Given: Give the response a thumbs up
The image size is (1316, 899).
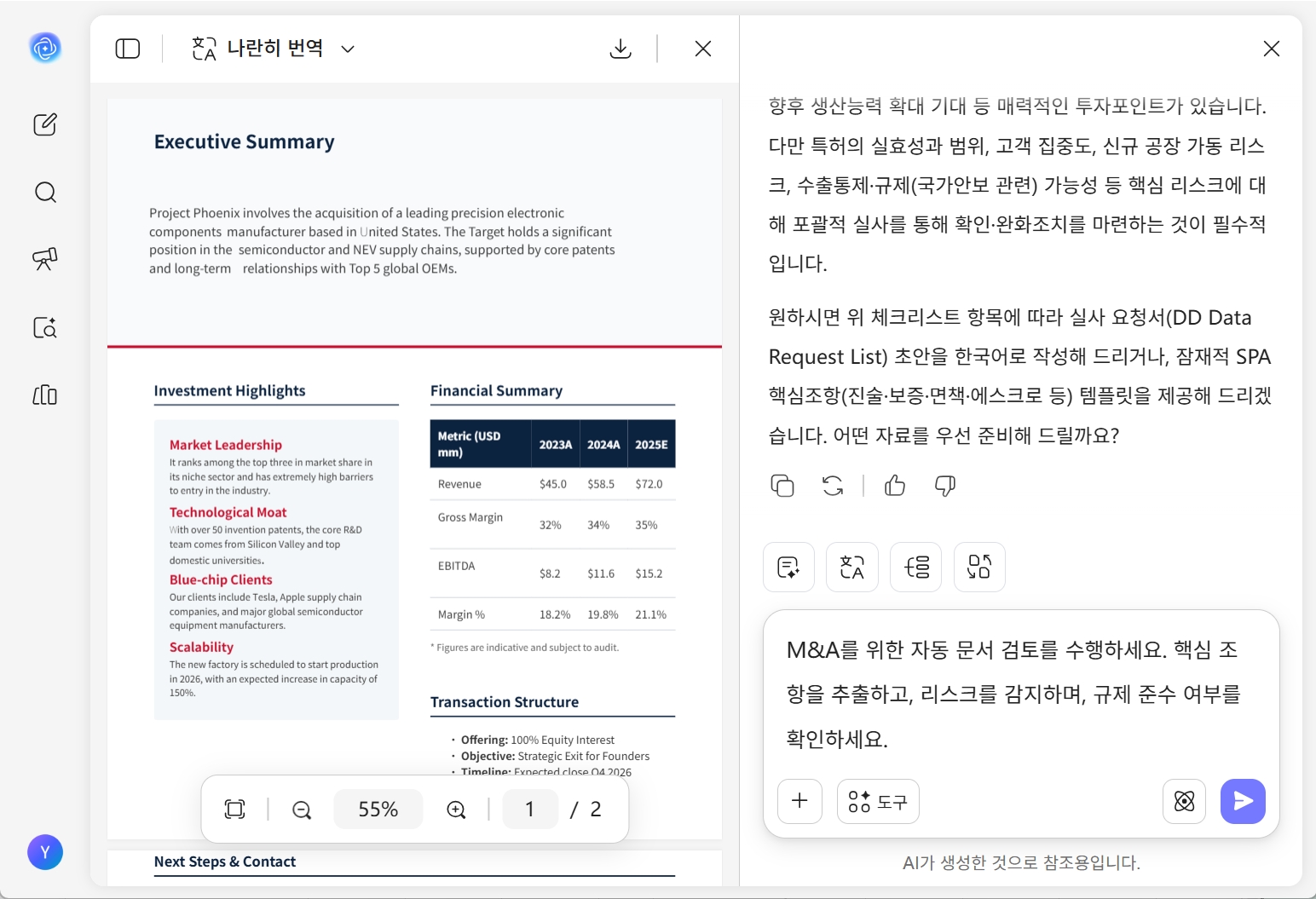Looking at the screenshot, I should pyautogui.click(x=895, y=485).
